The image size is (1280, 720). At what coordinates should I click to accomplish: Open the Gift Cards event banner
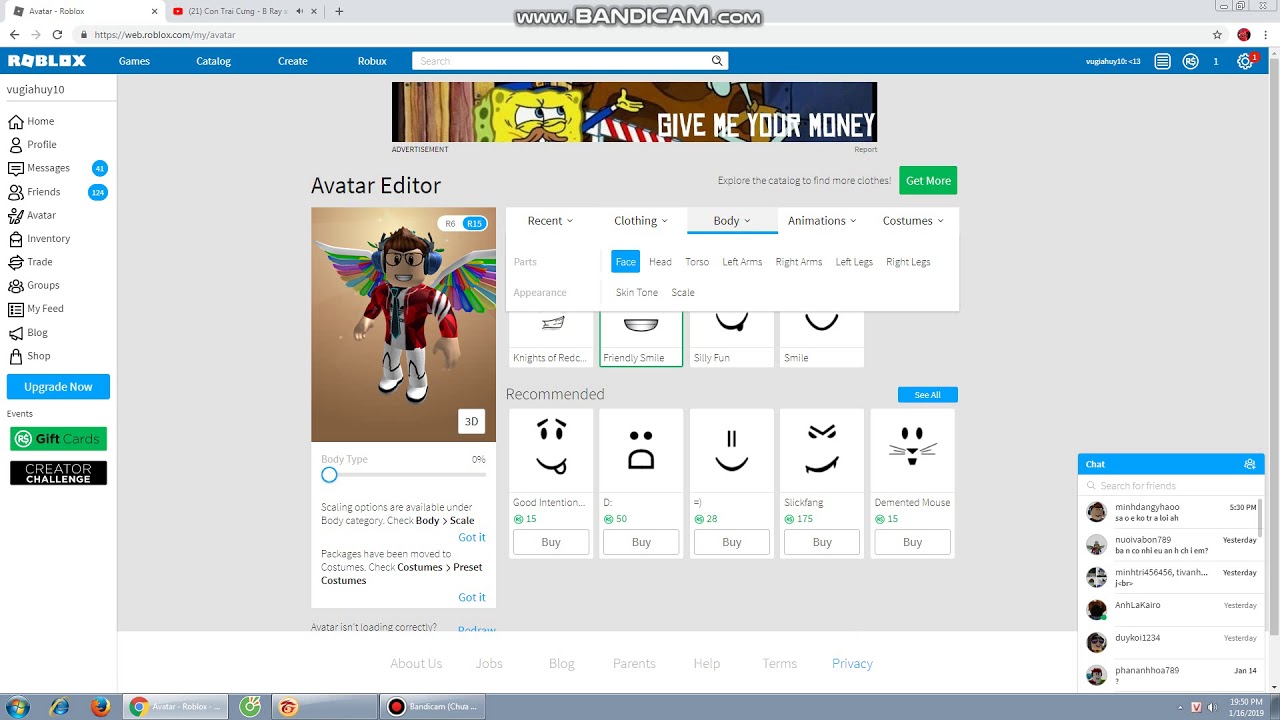coord(58,439)
